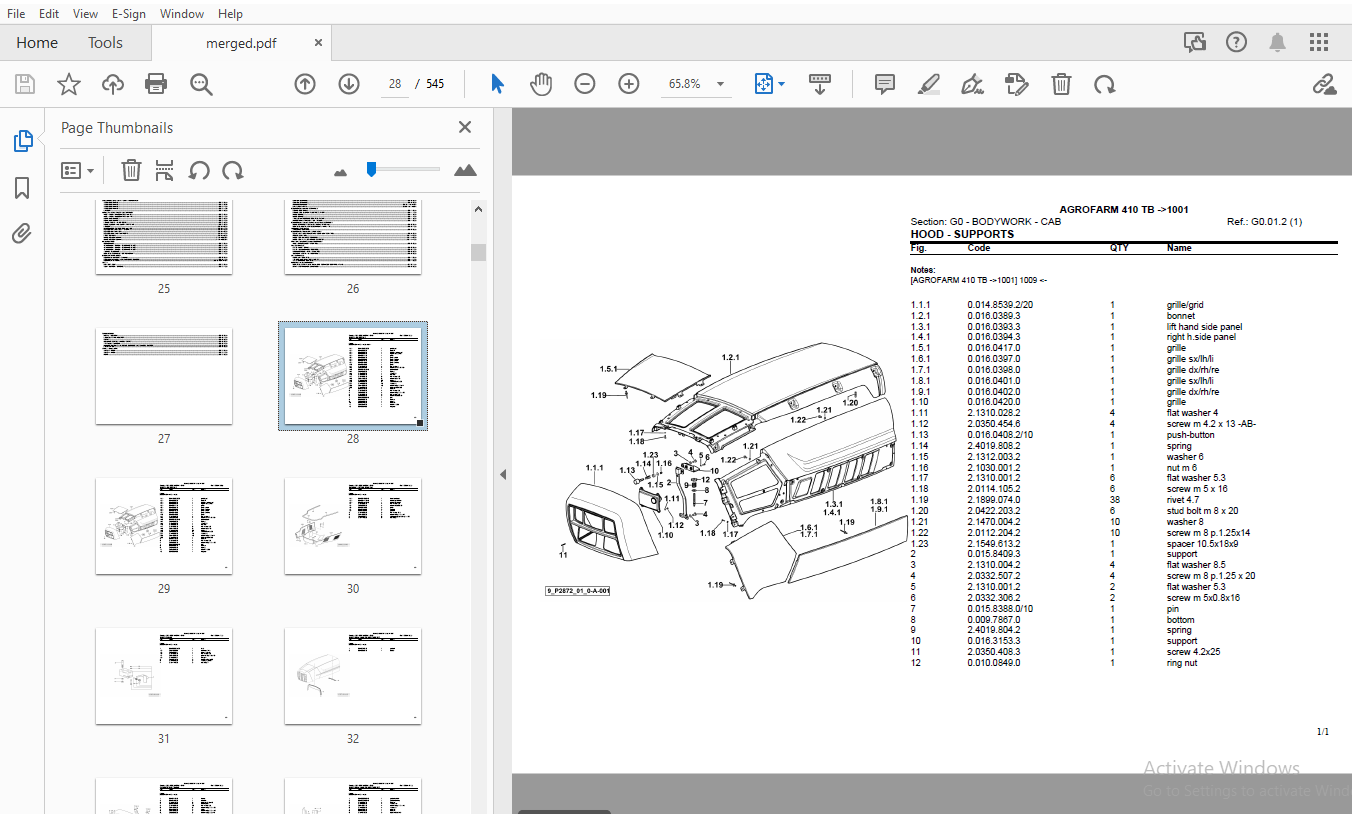Screen dimensions: 1352x814
Task: Open the Edit menu
Action: tap(48, 14)
